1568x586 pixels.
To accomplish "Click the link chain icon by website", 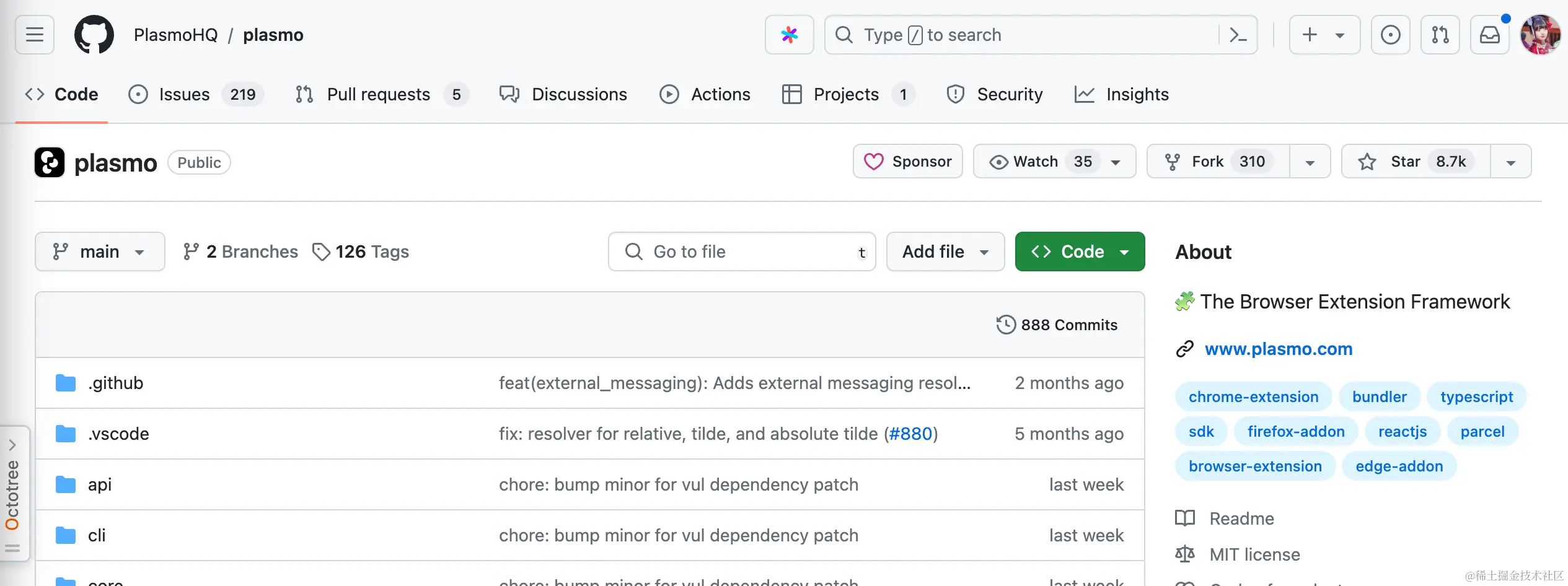I will (x=1184, y=349).
